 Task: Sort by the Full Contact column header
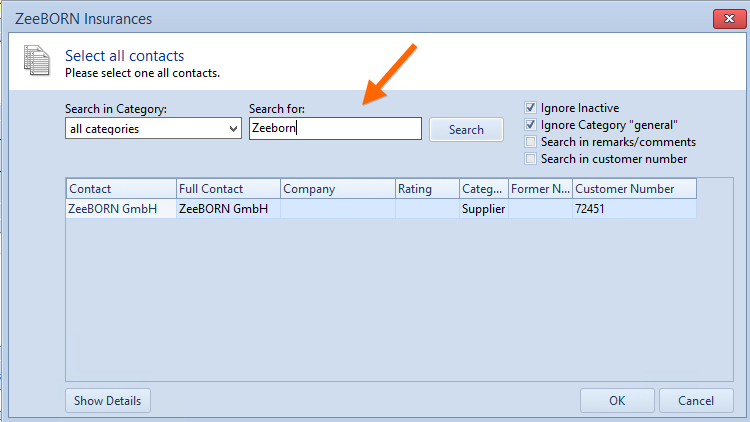tap(228, 189)
